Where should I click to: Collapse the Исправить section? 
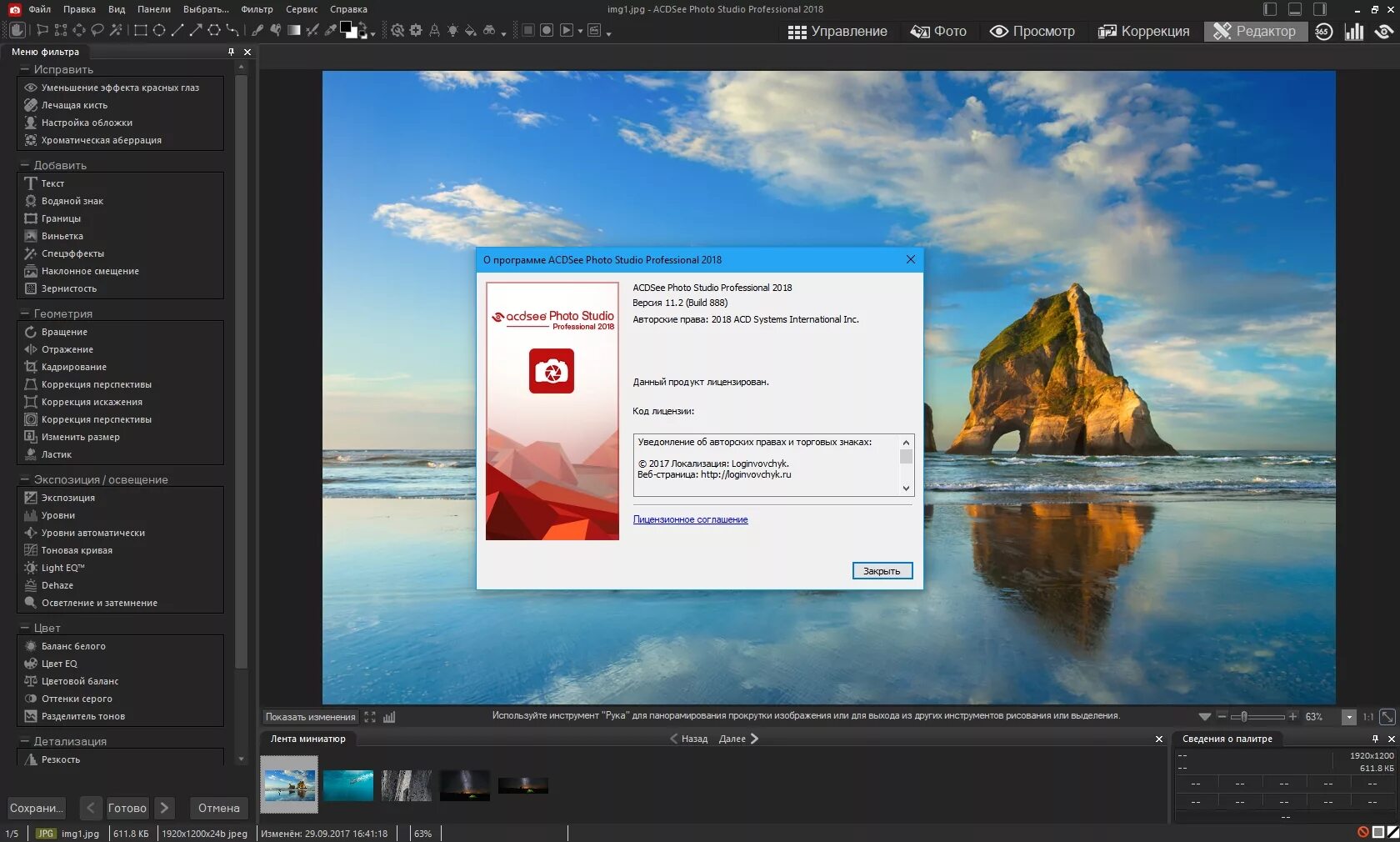[x=24, y=69]
